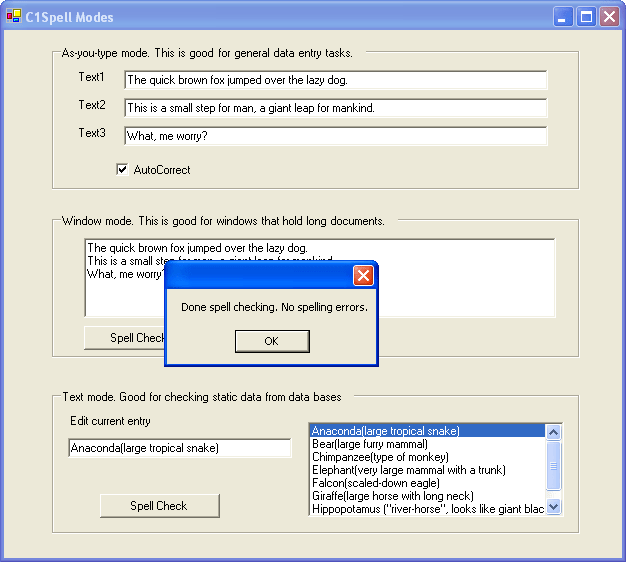
Task: Click into the Text1 input field
Action: pos(335,80)
